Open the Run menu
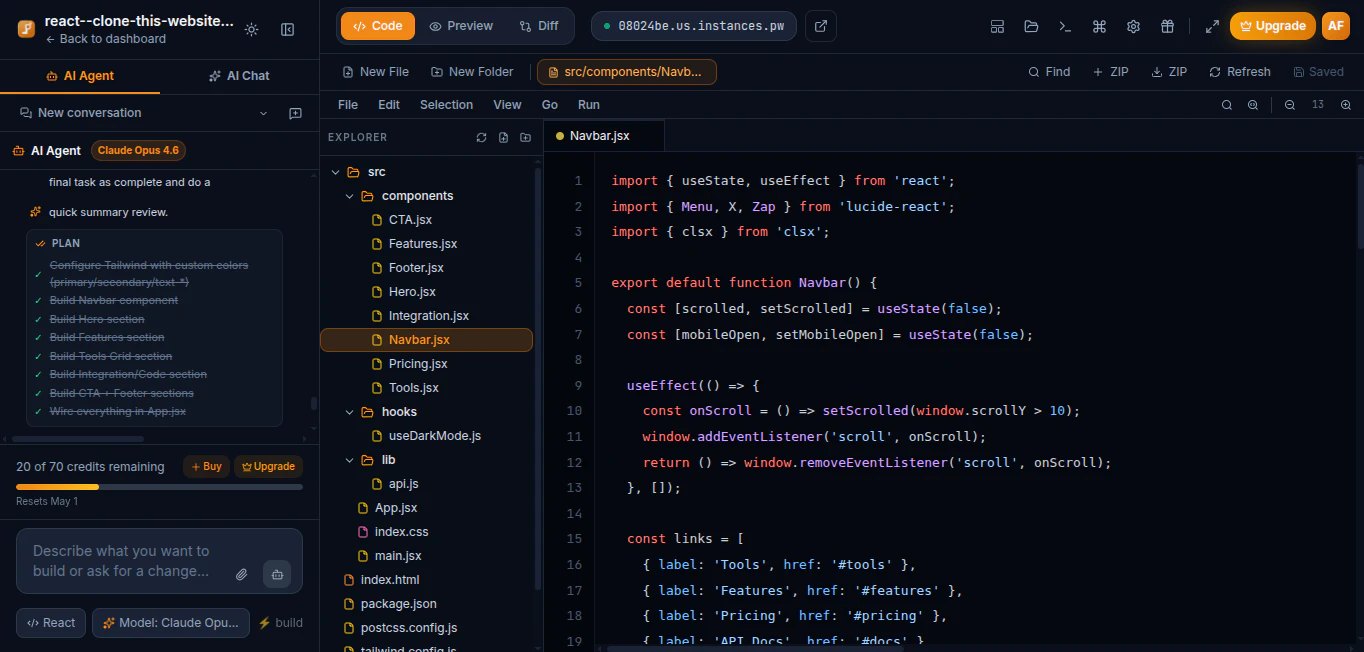 pyautogui.click(x=588, y=104)
